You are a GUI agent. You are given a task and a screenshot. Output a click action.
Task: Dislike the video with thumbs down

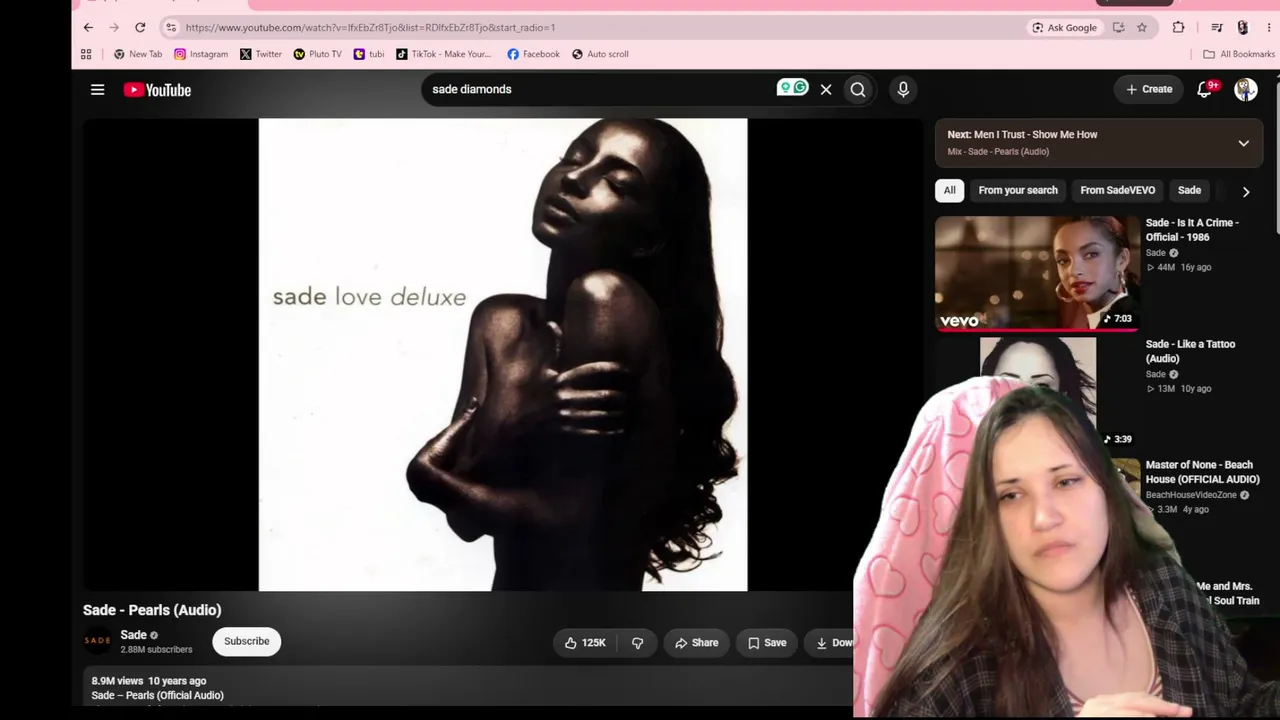pyautogui.click(x=638, y=643)
